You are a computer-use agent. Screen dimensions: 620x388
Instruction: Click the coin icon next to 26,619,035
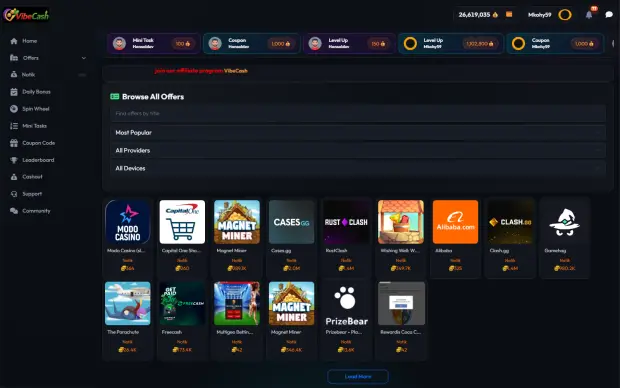pyautogui.click(x=495, y=15)
